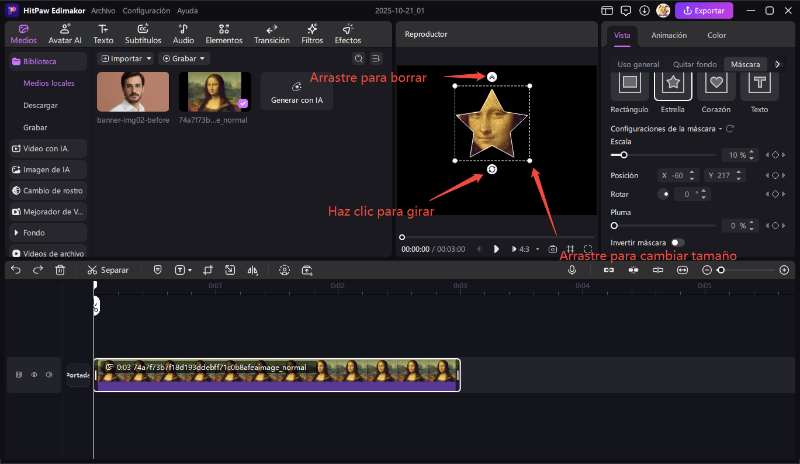Take a snapshot of the preview
The height and width of the screenshot is (464, 800).
click(553, 249)
